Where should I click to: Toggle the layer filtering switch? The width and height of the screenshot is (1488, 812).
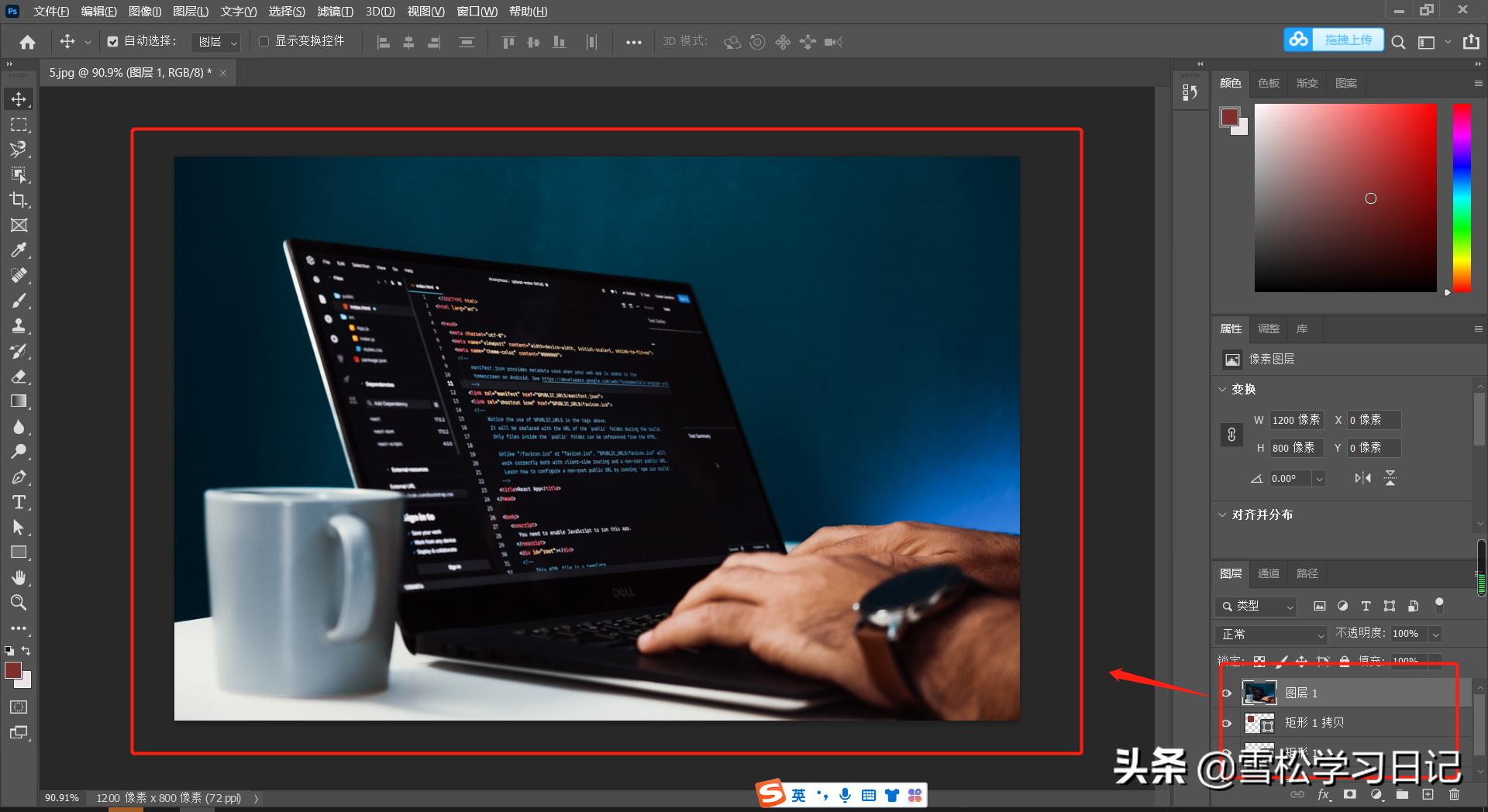1439,604
